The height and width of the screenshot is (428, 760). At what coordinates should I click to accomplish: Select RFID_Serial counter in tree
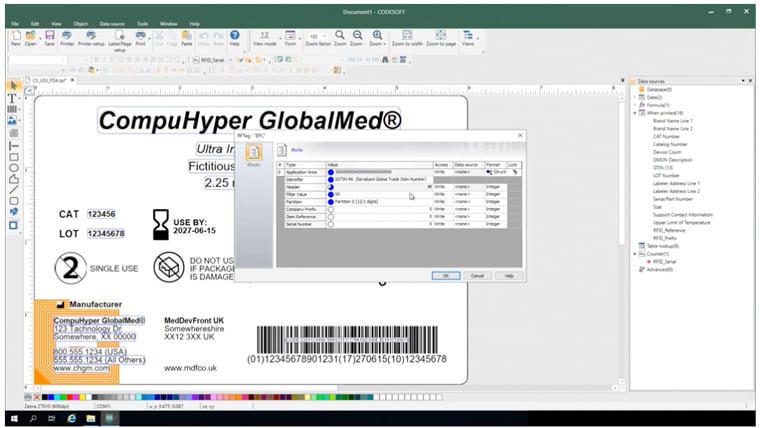tap(667, 261)
